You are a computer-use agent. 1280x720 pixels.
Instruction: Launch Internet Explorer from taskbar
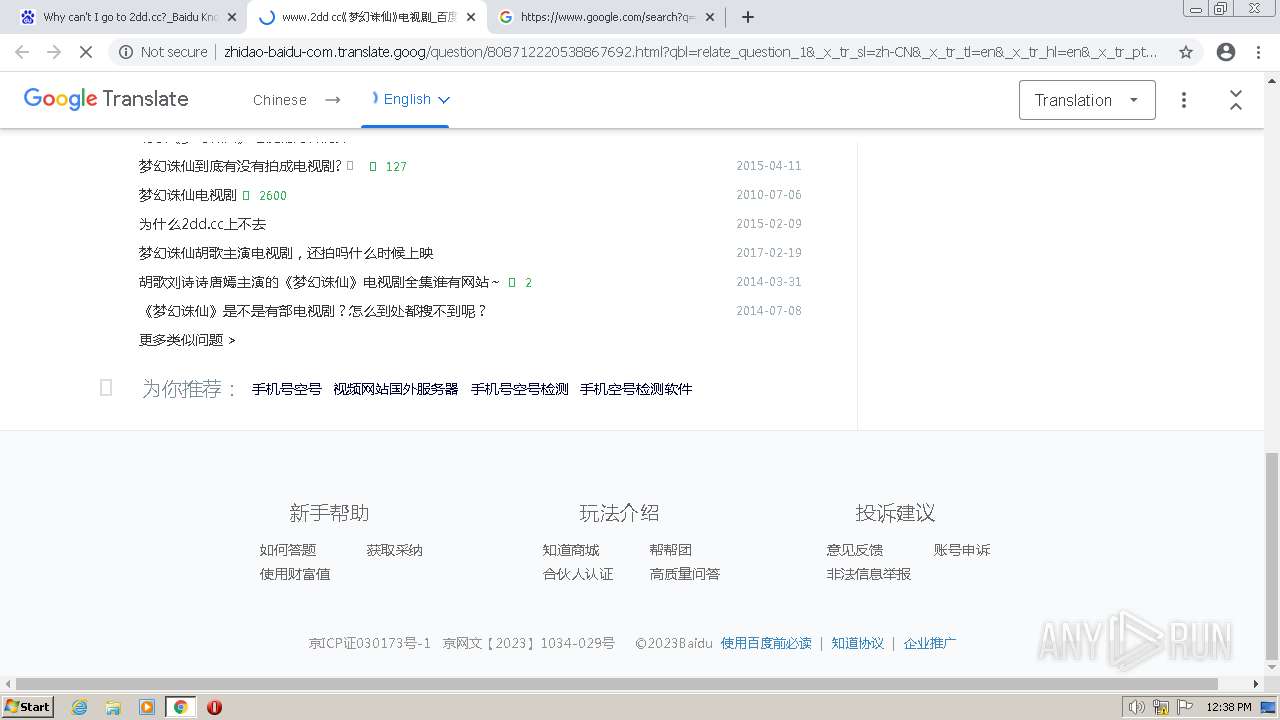click(79, 707)
